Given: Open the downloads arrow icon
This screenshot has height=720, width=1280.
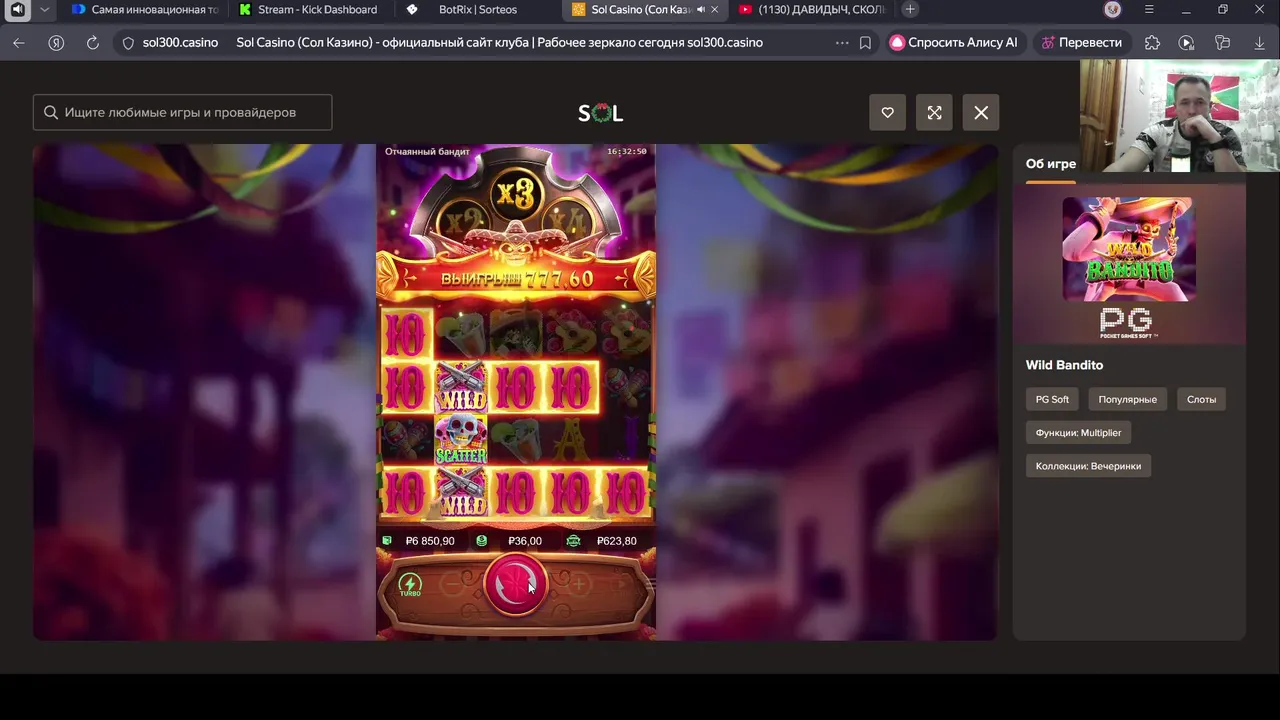Looking at the screenshot, I should pos(1259,43).
